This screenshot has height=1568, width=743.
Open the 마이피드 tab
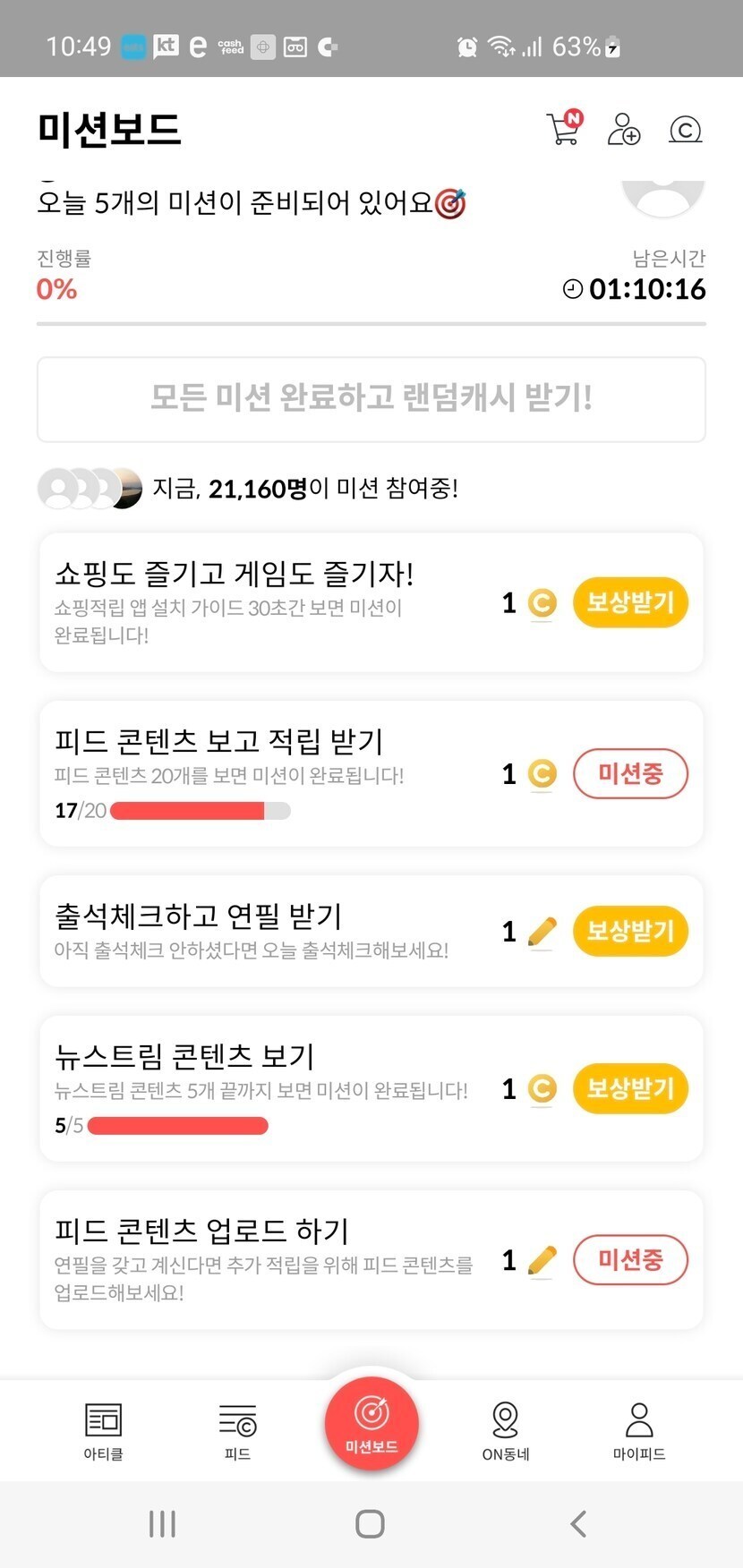coord(639,1430)
